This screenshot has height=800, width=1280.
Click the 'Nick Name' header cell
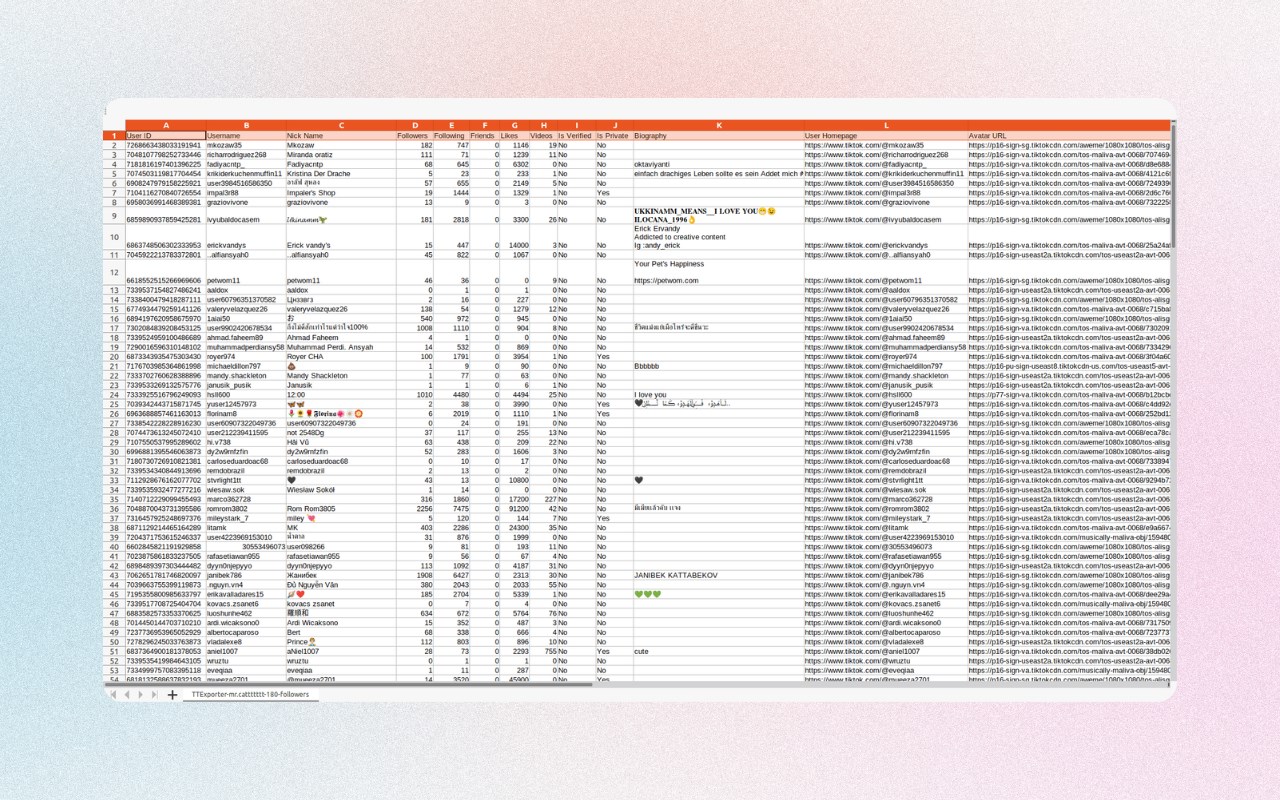[x=340, y=136]
